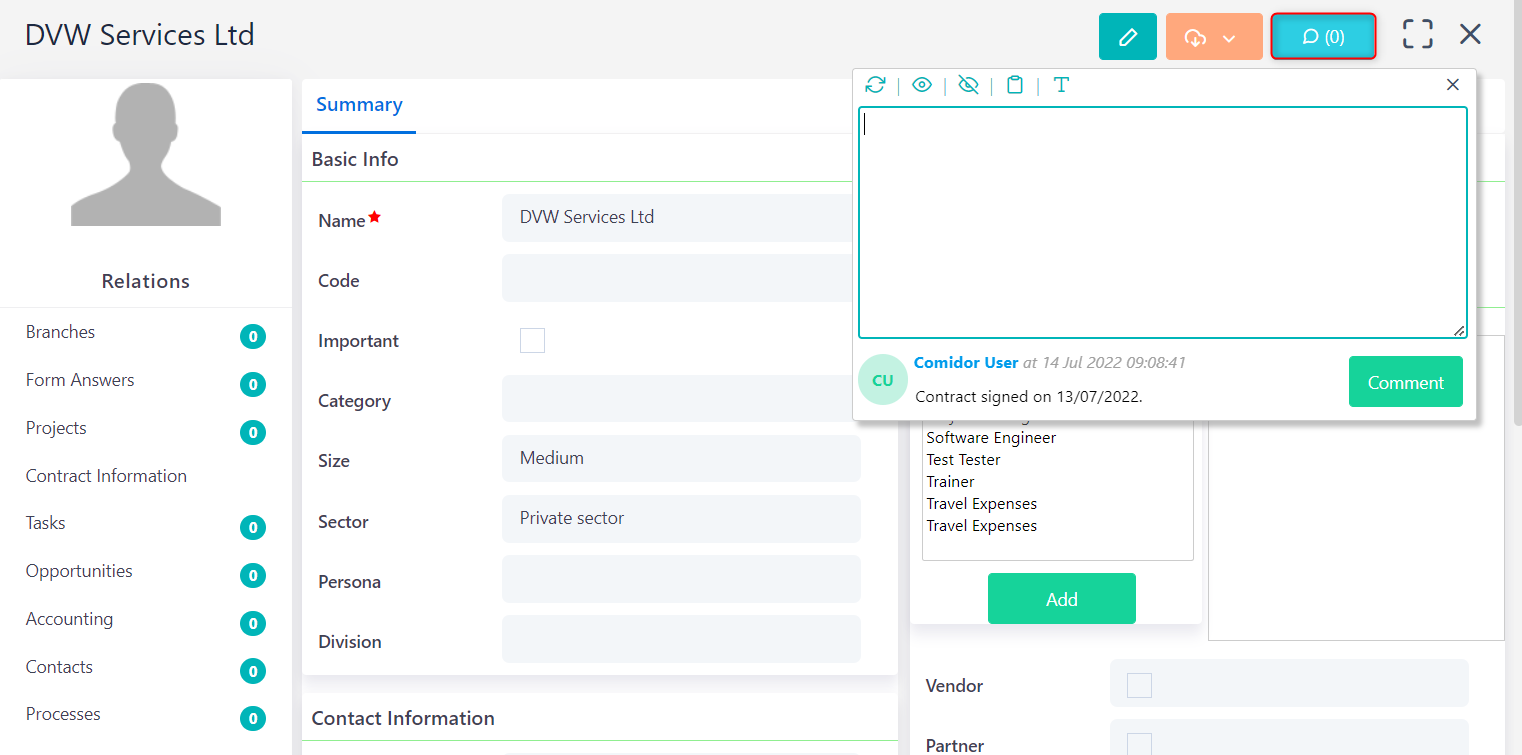The width and height of the screenshot is (1522, 755).
Task: Tick the Important checkbox
Action: [x=532, y=341]
